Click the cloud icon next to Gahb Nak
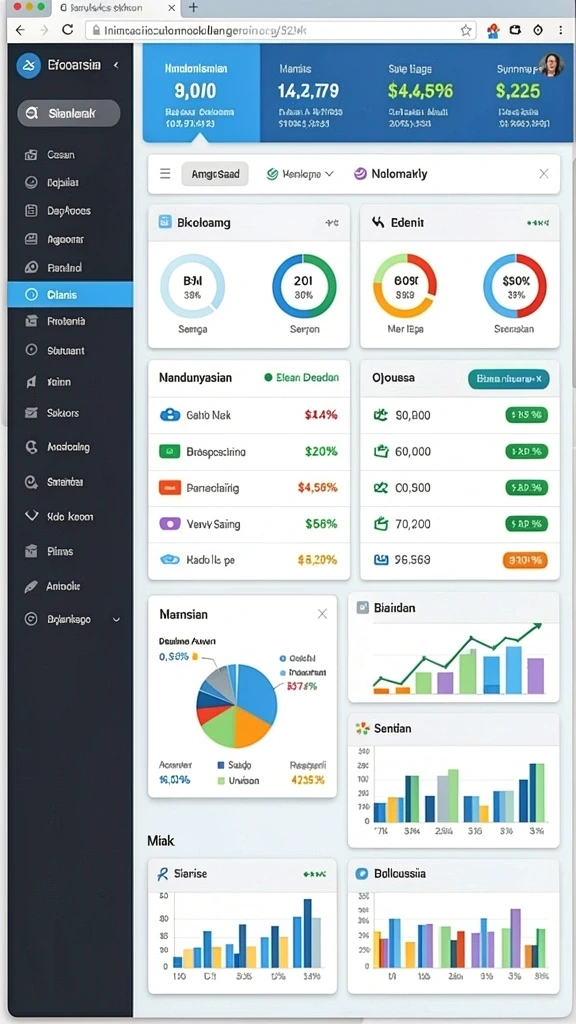576x1024 pixels. coord(170,415)
